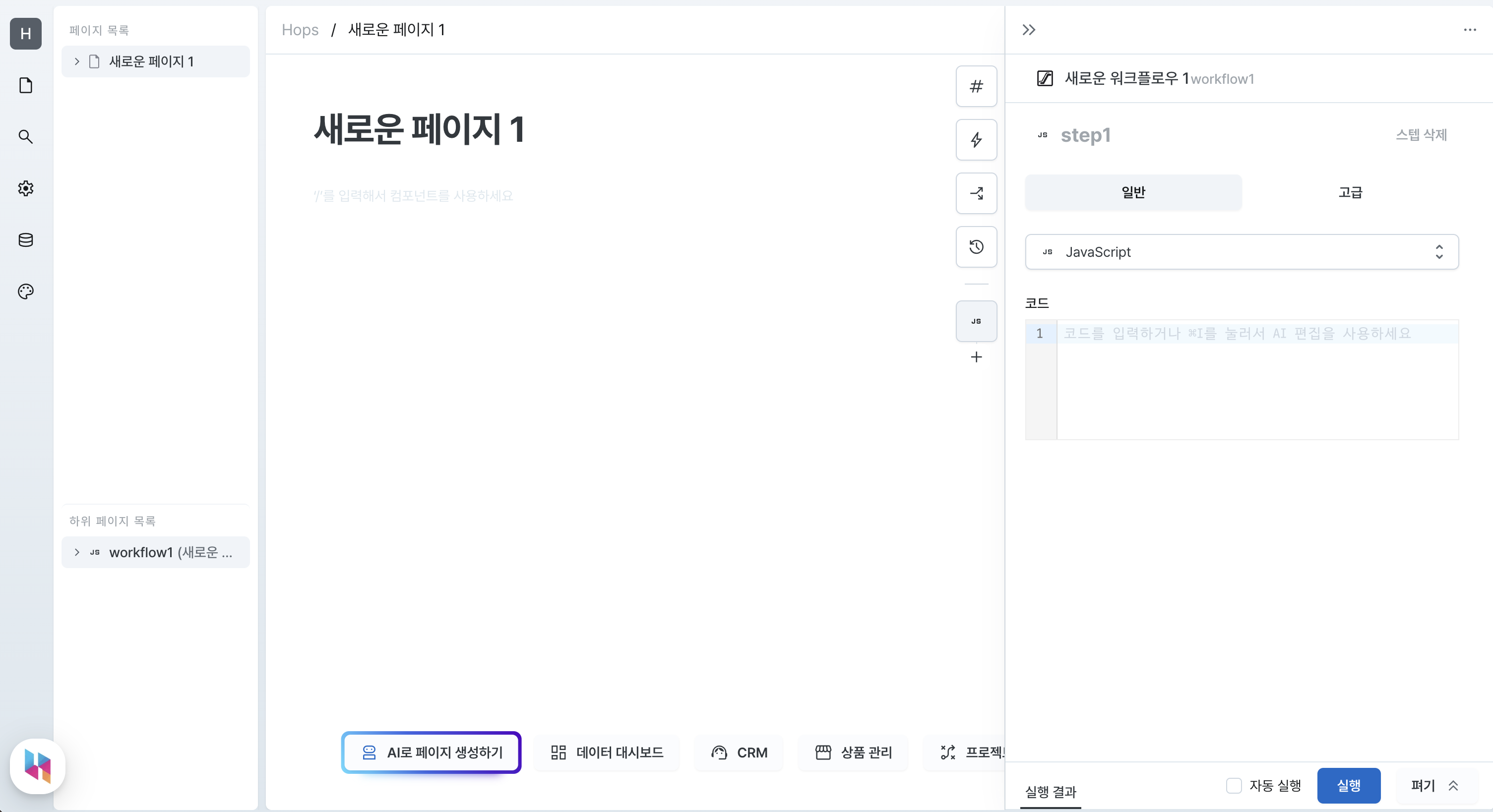Open the JavaScript step type dropdown
Image resolution: width=1493 pixels, height=812 pixels.
point(1242,252)
